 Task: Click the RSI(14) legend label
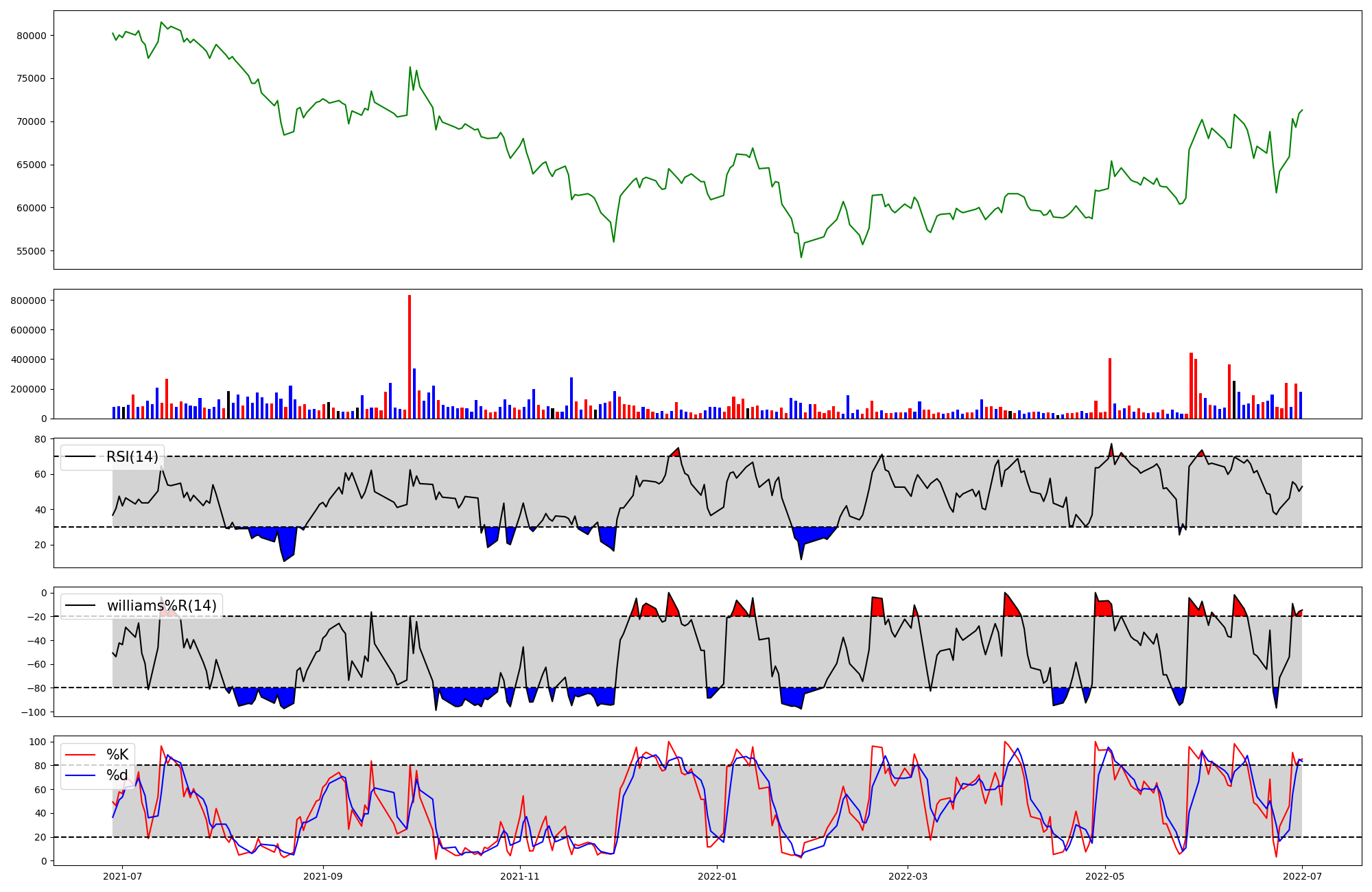click(132, 457)
